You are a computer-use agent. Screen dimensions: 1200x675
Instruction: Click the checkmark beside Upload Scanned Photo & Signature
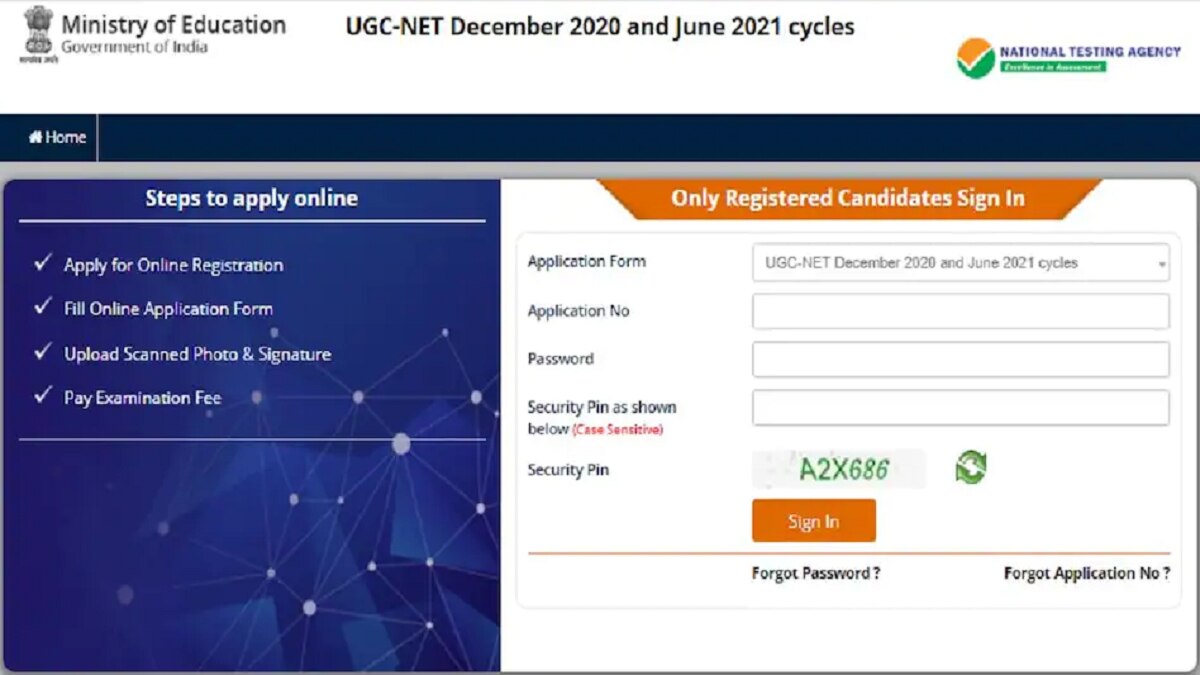41,352
